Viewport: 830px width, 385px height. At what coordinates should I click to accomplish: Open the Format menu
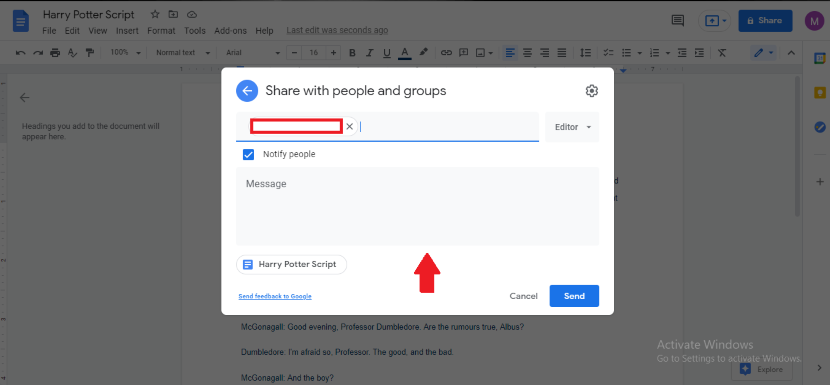point(161,31)
